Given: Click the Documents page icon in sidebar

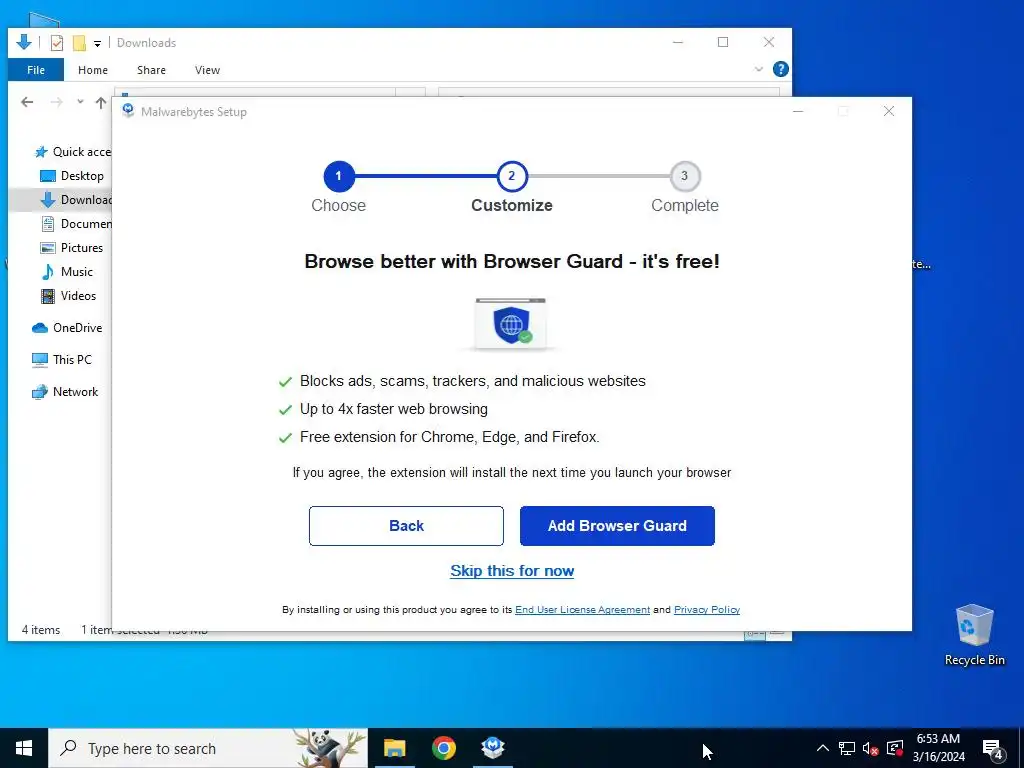Looking at the screenshot, I should pyautogui.click(x=48, y=224).
